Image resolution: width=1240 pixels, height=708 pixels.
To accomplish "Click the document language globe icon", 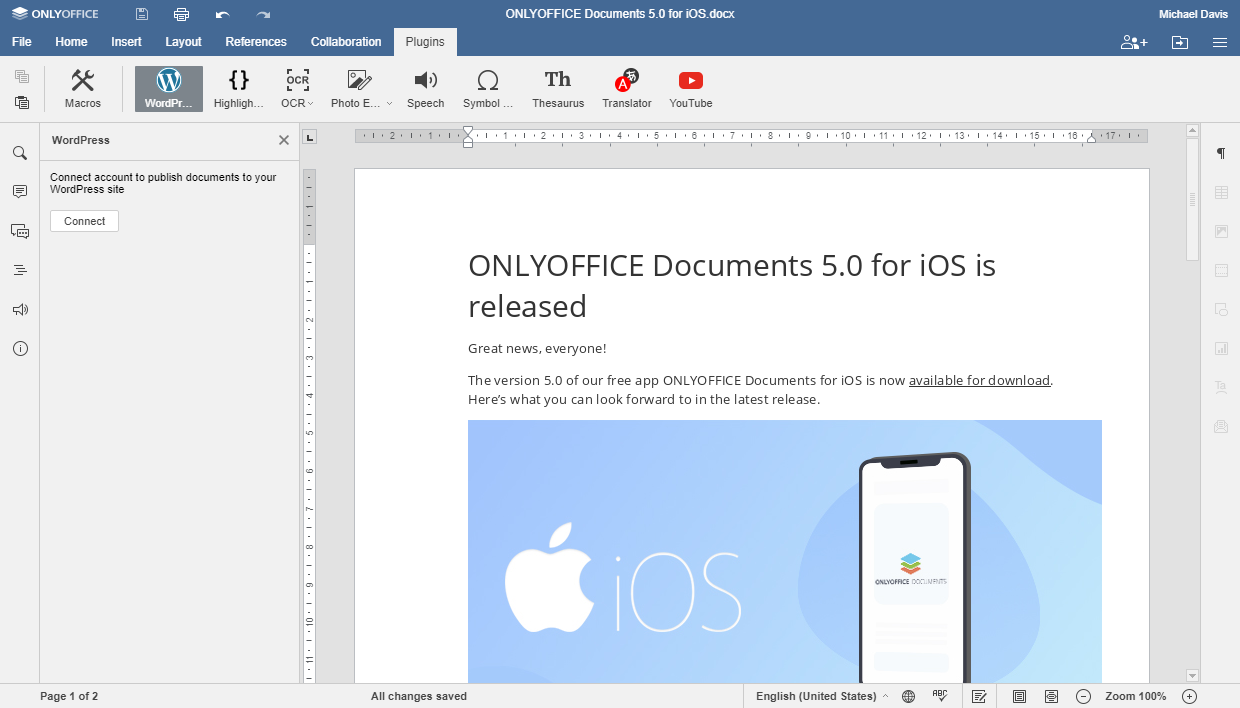I will pyautogui.click(x=908, y=696).
